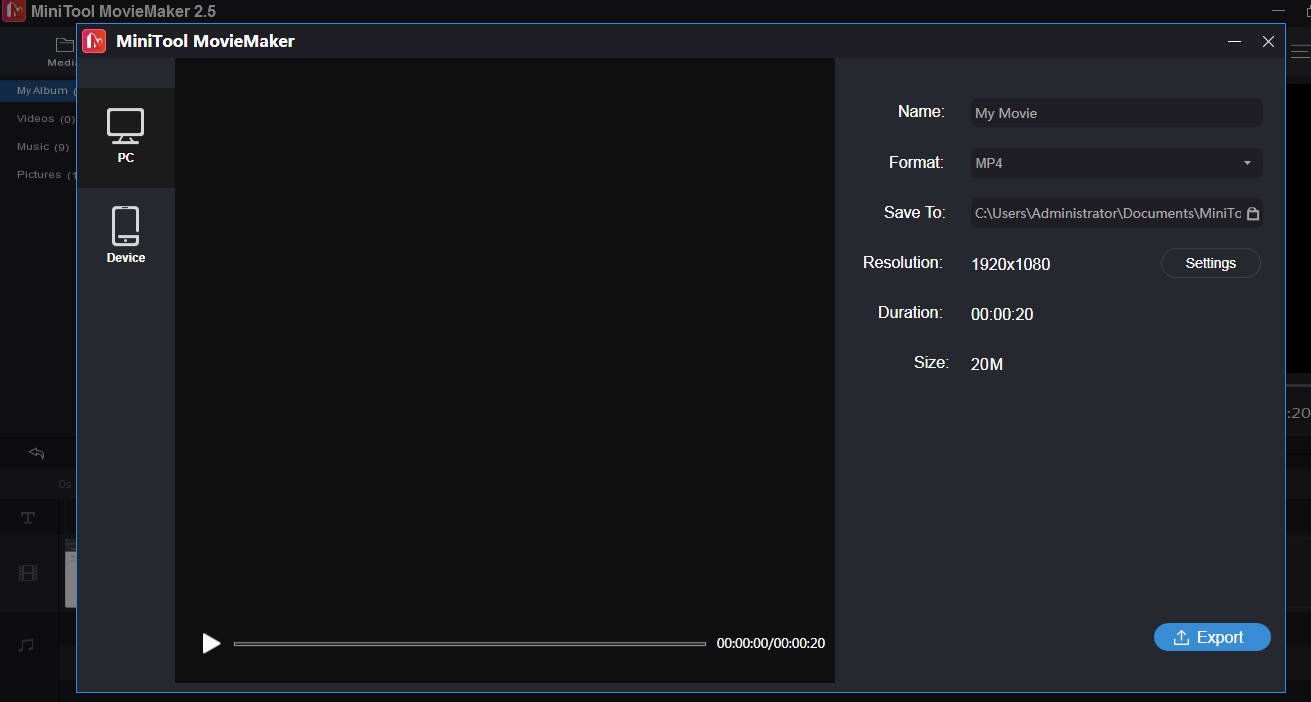Viewport: 1311px width, 702px height.
Task: Click the preview time 00:00:00/00:00:20
Action: coord(771,644)
